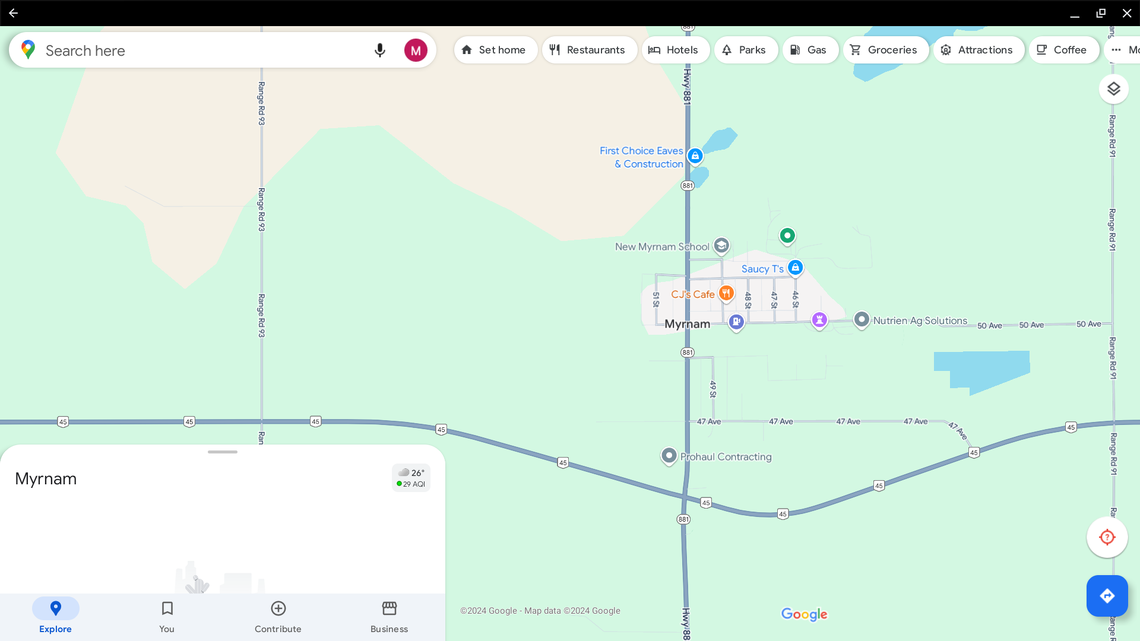This screenshot has width=1140, height=641.
Task: Select the CJ's Cafe restaurant pin
Action: (x=726, y=293)
